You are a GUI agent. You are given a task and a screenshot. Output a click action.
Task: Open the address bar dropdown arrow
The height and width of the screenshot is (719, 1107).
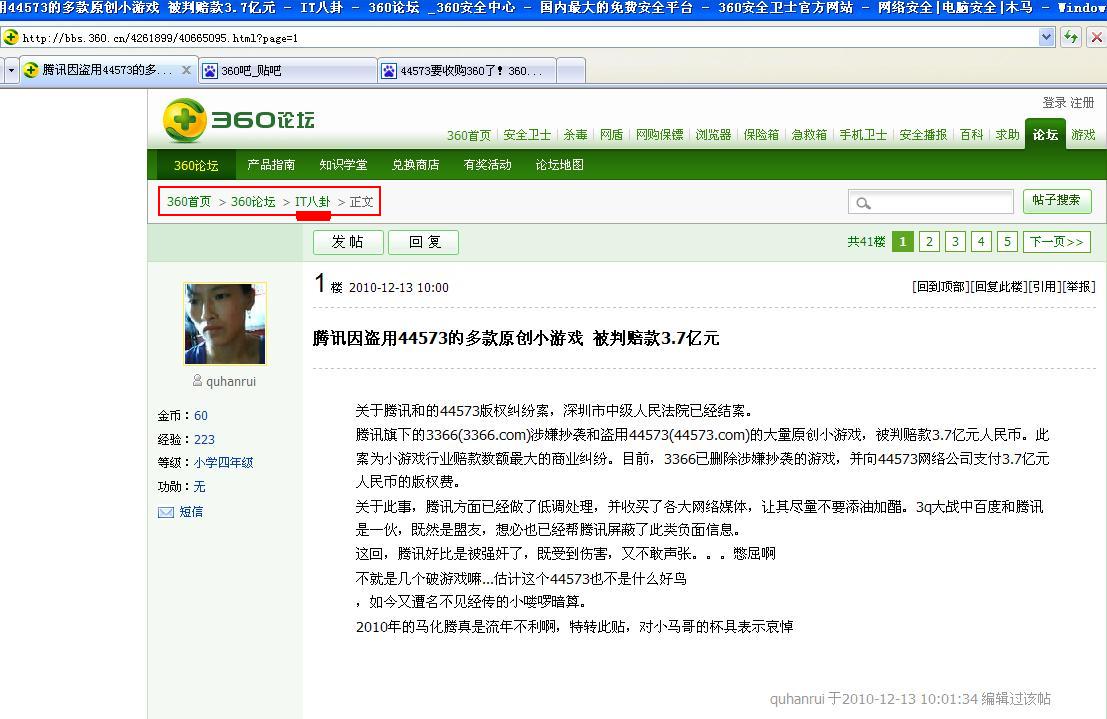[x=1046, y=37]
